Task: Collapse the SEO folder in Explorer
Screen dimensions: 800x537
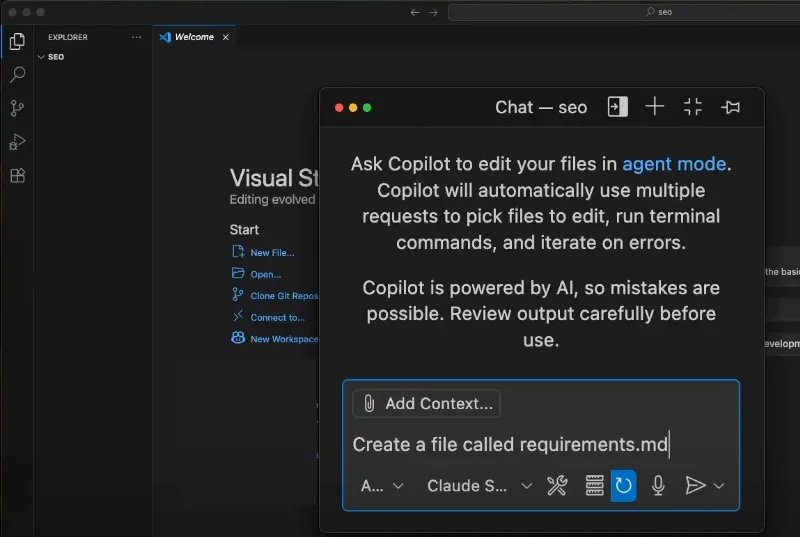Action: point(41,57)
